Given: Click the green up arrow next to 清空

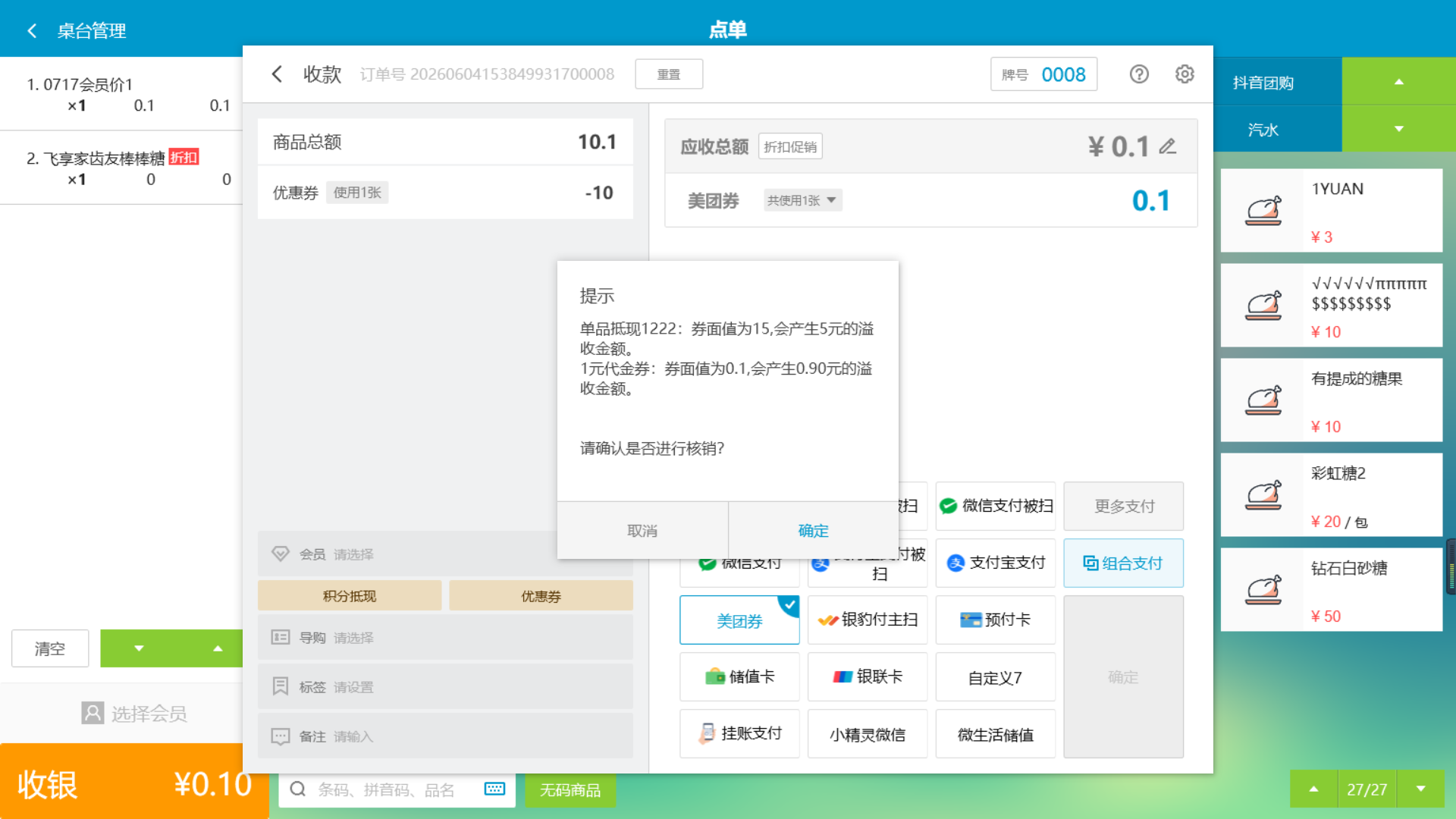Looking at the screenshot, I should click(x=218, y=648).
